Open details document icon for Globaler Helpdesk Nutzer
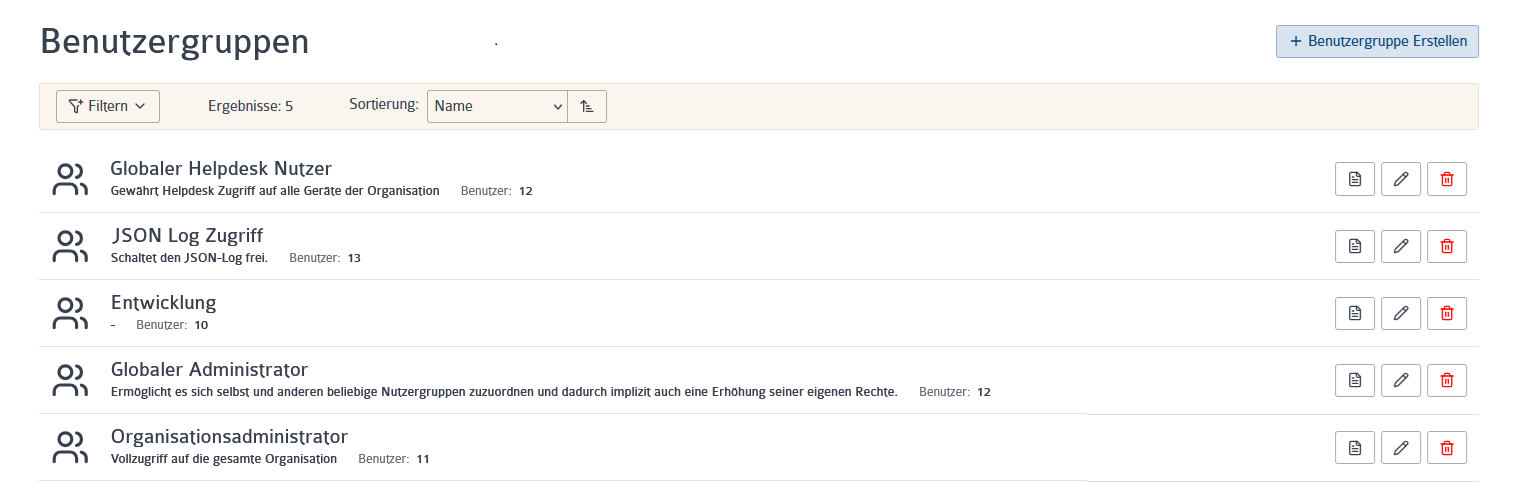The width and height of the screenshot is (1529, 488). (1355, 179)
